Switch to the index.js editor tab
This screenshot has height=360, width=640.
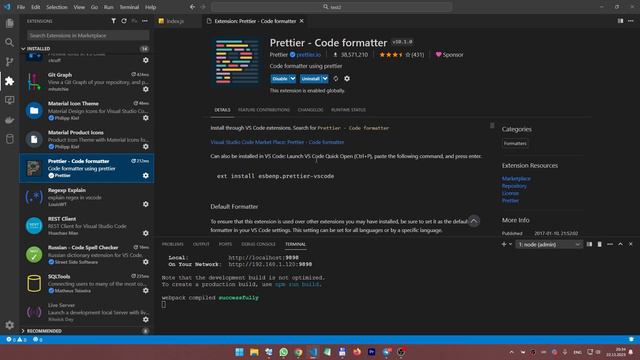point(176,21)
